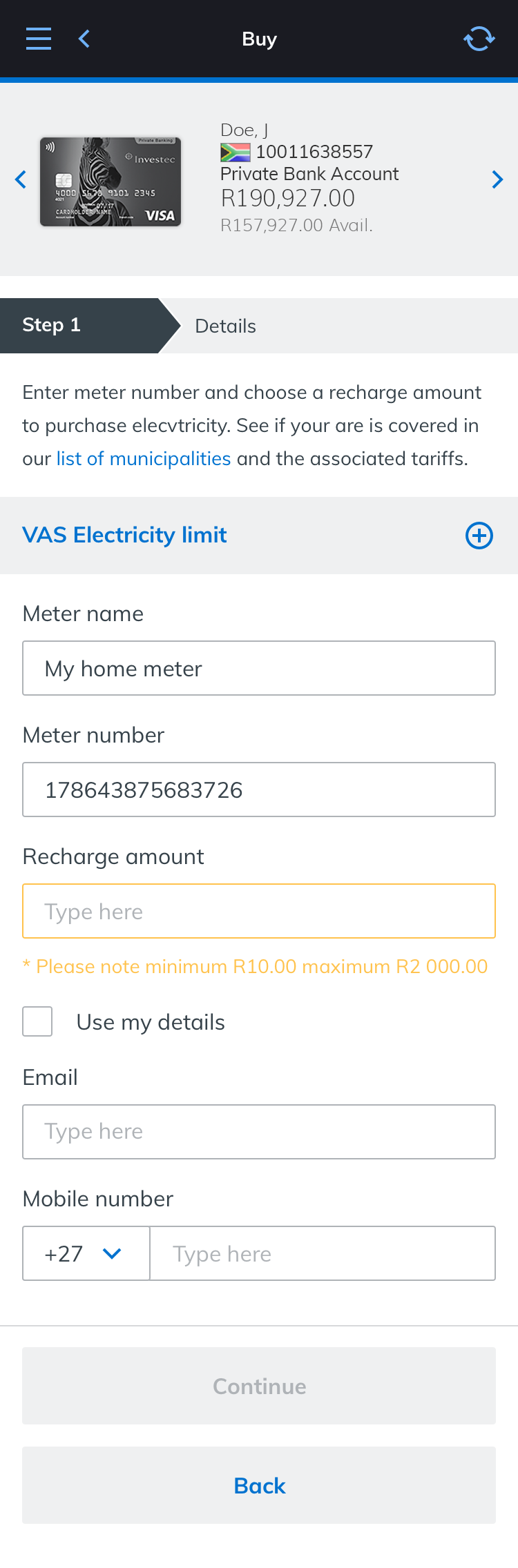The image size is (518, 1568).
Task: Click the plus circle icon
Action: pos(479,536)
